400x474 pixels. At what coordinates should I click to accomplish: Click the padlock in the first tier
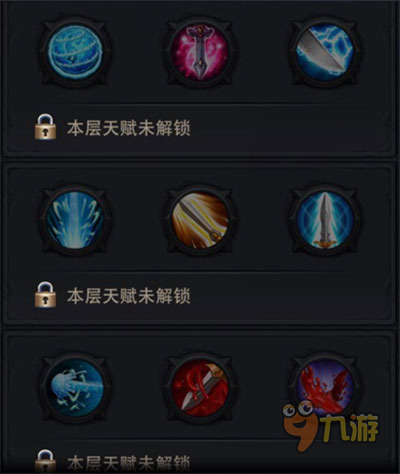(45, 127)
